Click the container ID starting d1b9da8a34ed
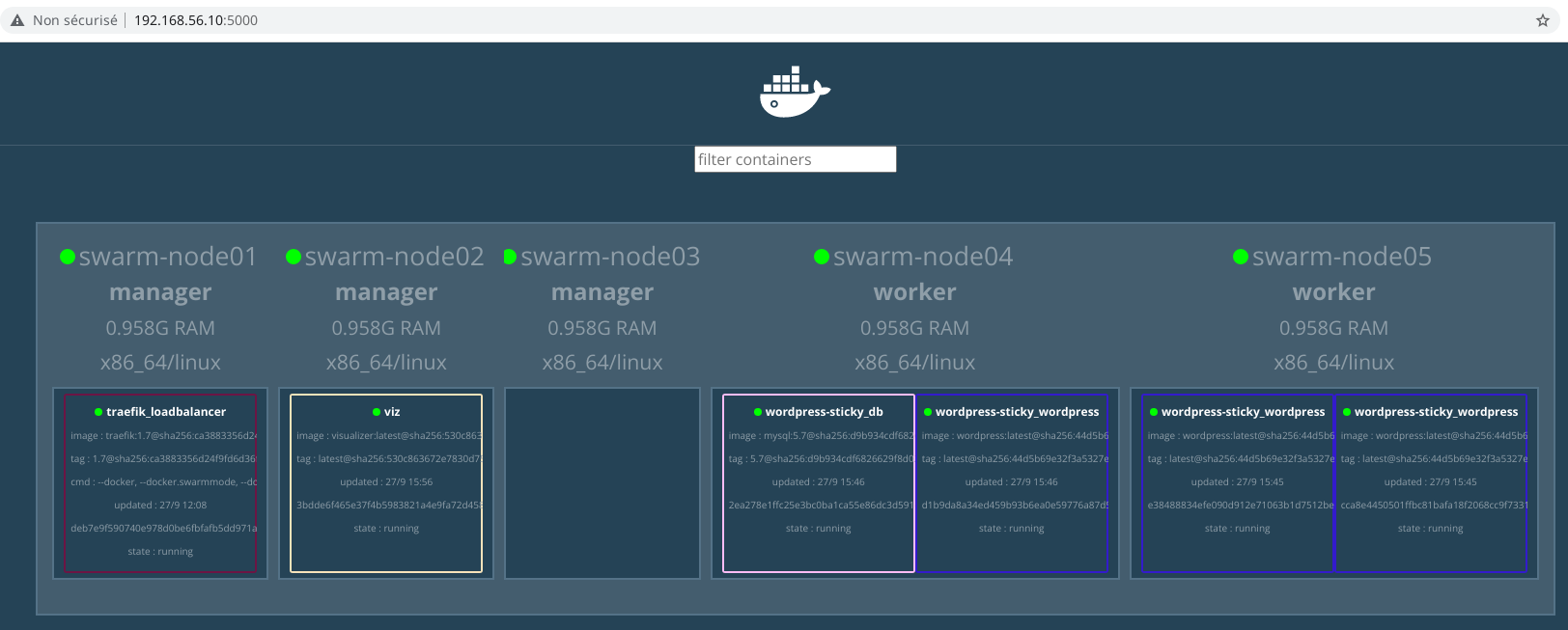The height and width of the screenshot is (630, 1568). (1015, 506)
